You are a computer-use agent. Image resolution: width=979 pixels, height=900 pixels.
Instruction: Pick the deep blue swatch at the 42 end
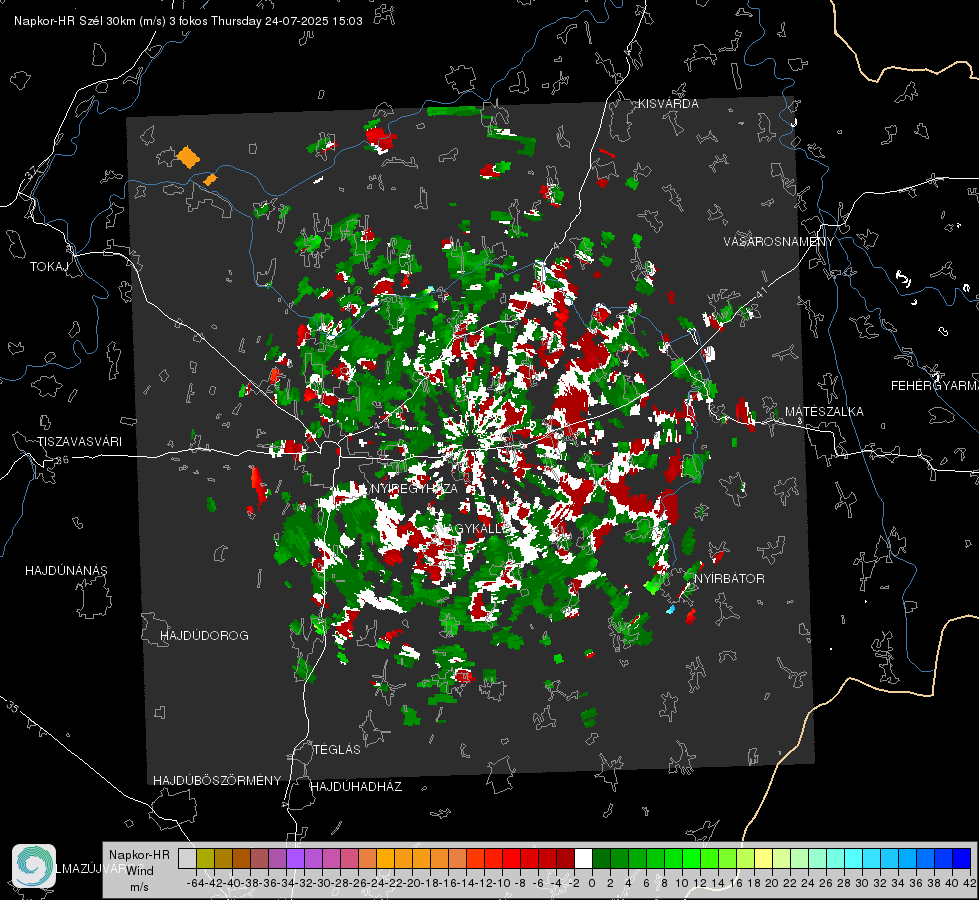(962, 858)
